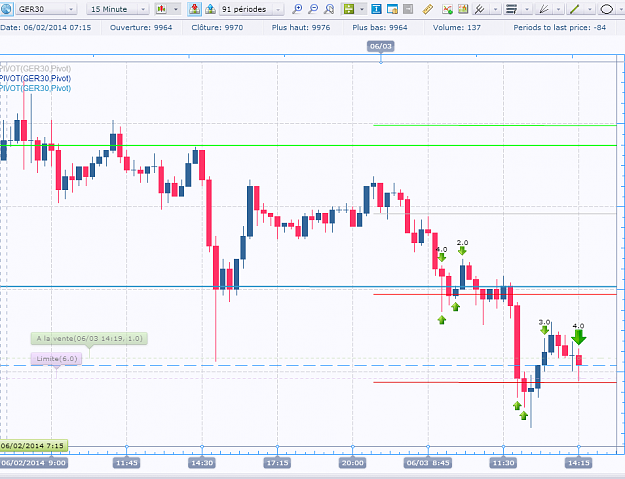Select the horizontal lines drawing tool
The width and height of the screenshot is (625, 479).
coord(511,9)
